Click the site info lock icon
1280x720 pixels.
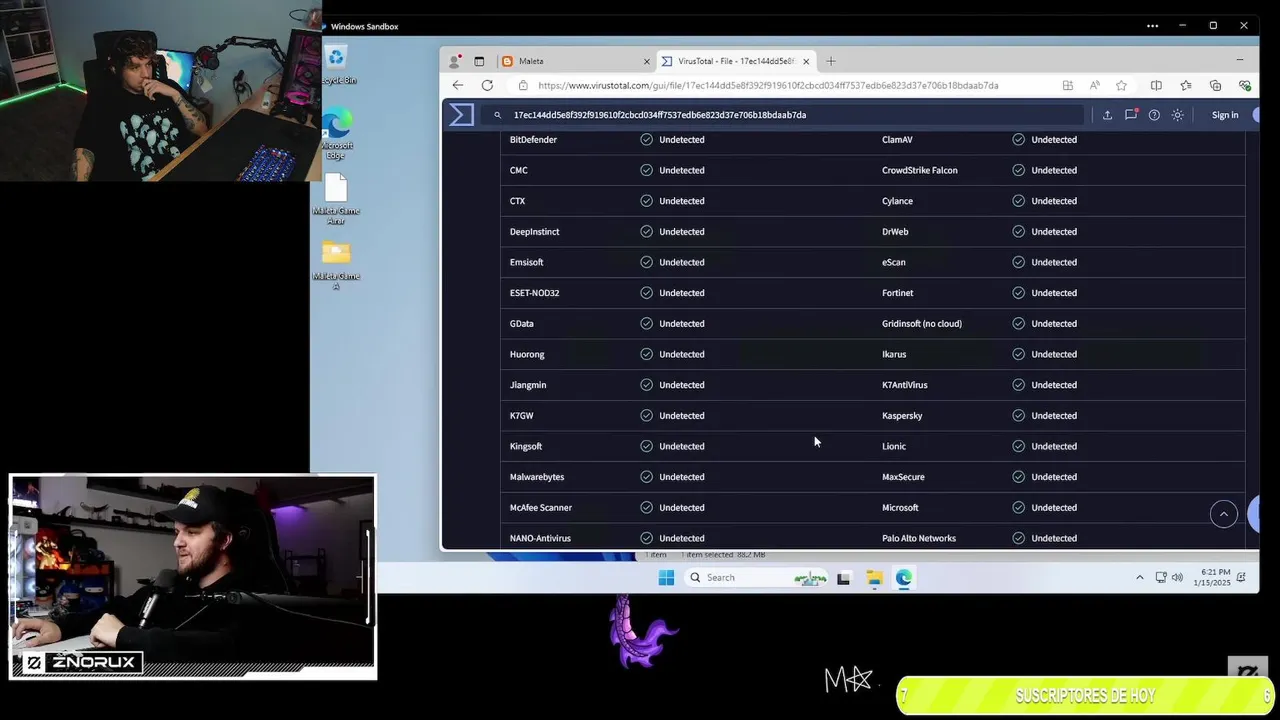[x=522, y=86]
